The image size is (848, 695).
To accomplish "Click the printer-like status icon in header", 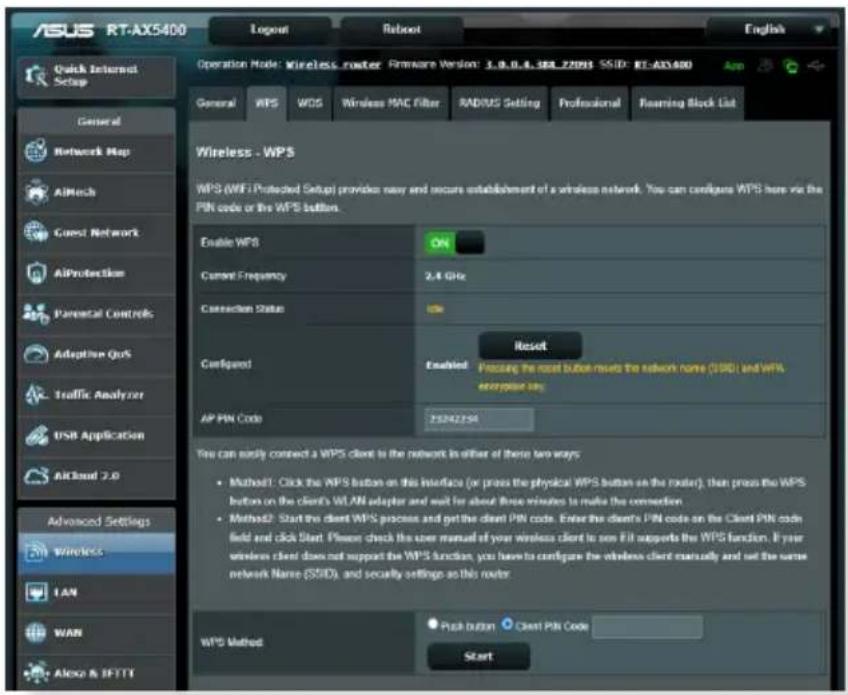I will tap(765, 66).
